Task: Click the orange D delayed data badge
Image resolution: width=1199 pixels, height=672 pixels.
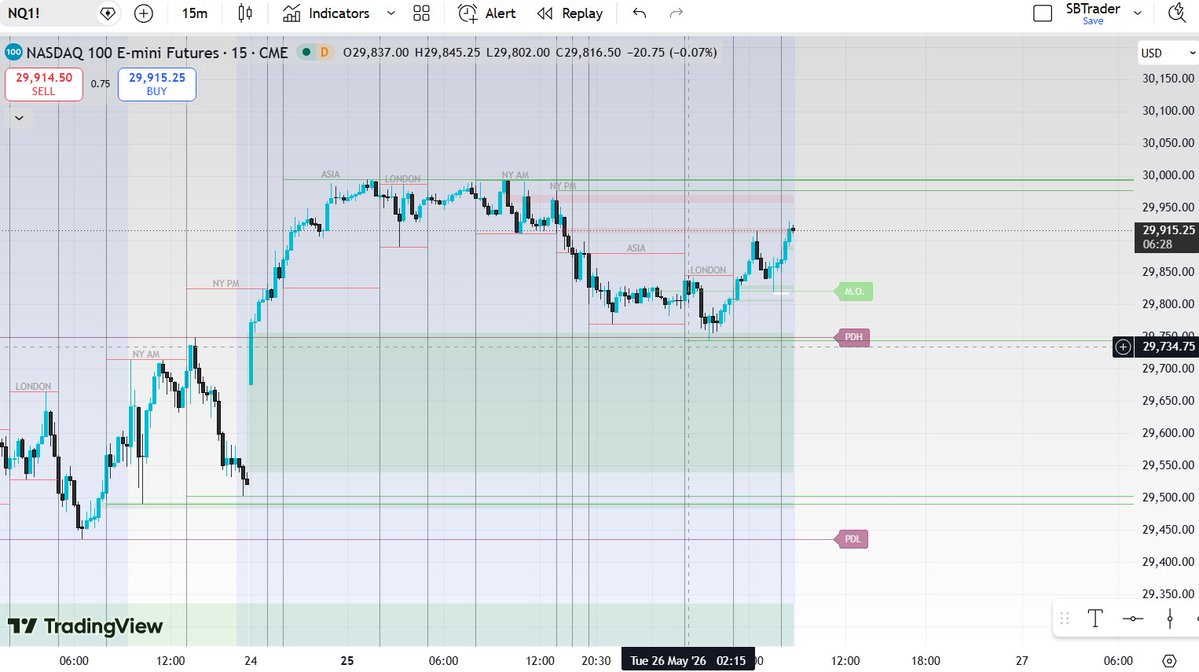Action: tap(324, 52)
